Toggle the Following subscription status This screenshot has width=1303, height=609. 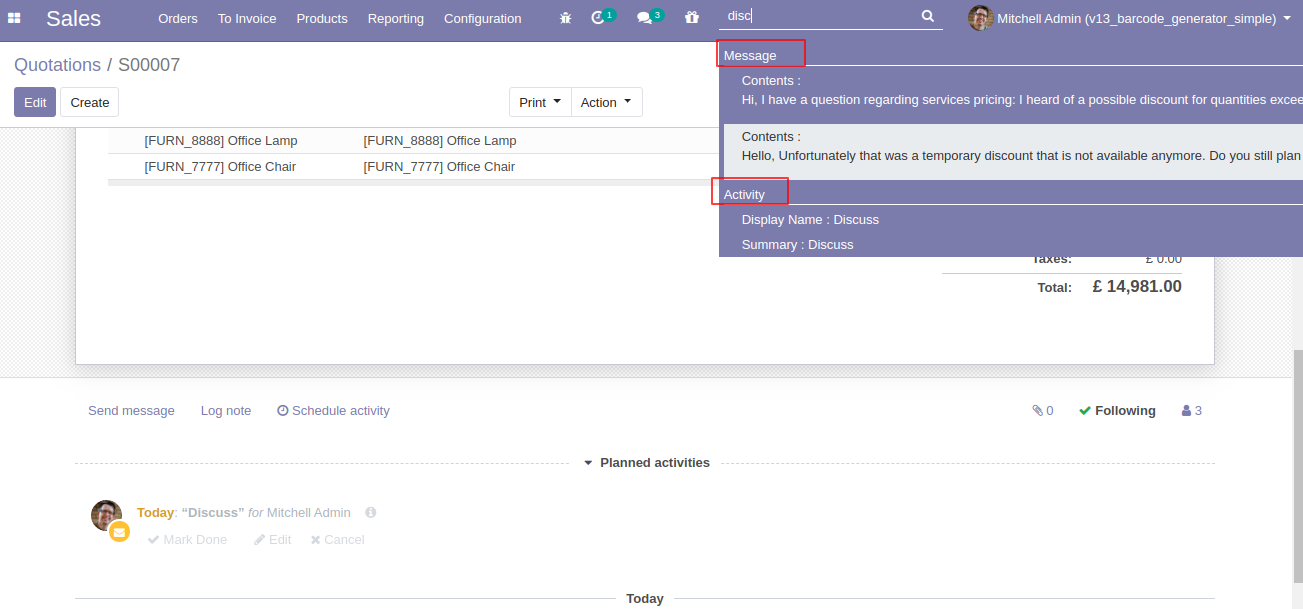1116,411
